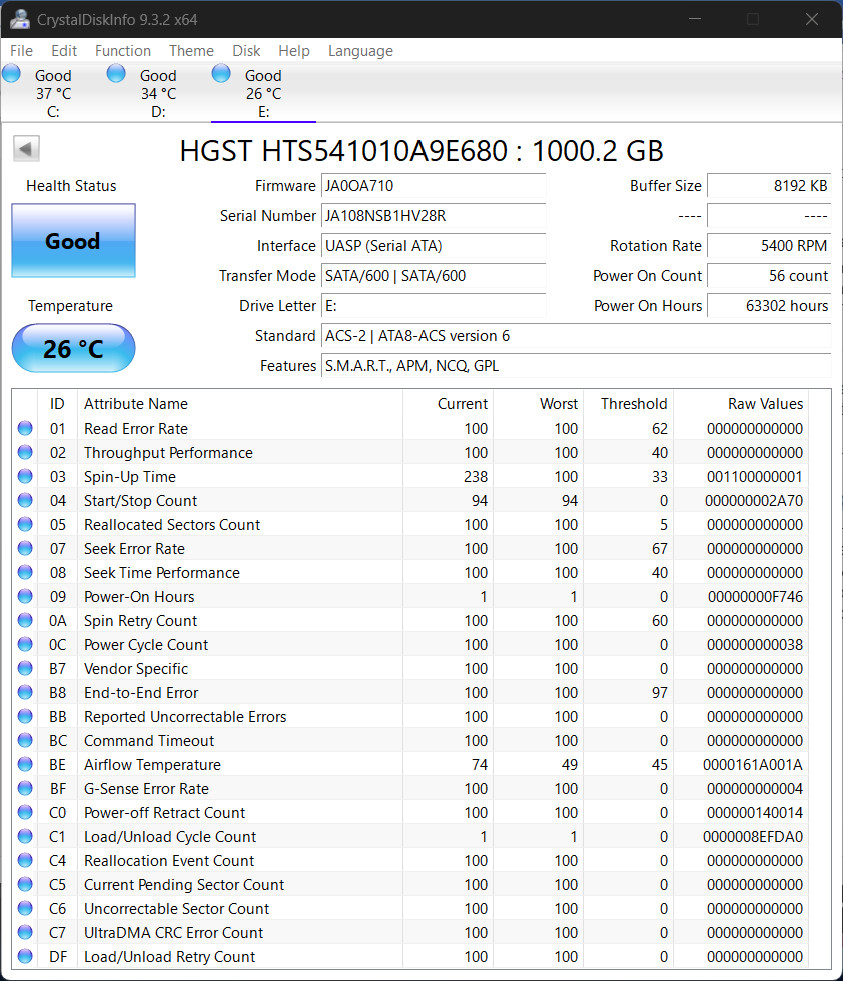The width and height of the screenshot is (843, 981).
Task: Click the status dot for End-to-End Error
Action: tap(25, 692)
